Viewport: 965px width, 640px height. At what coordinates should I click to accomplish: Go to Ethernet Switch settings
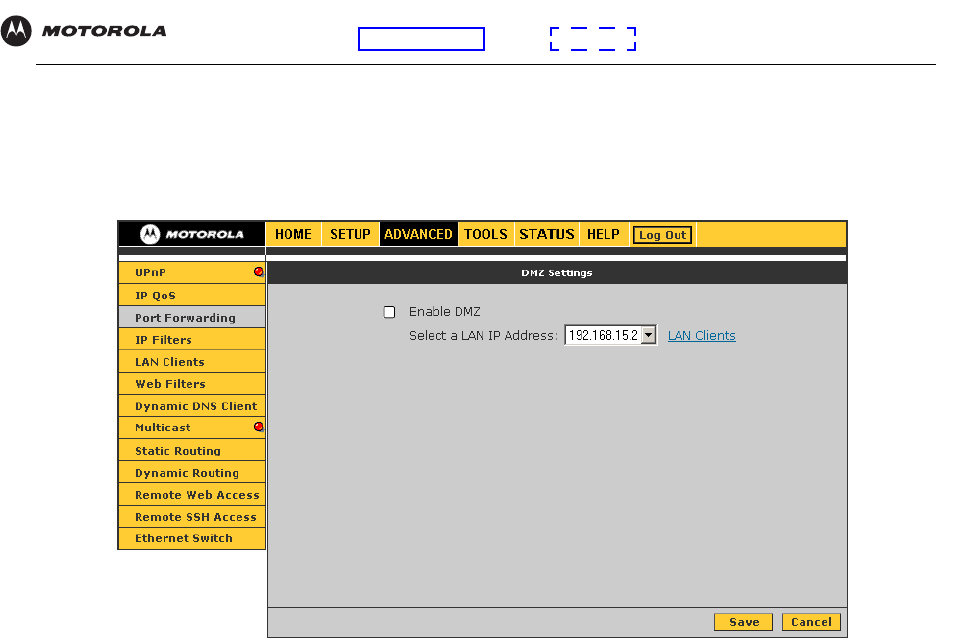click(x=191, y=538)
